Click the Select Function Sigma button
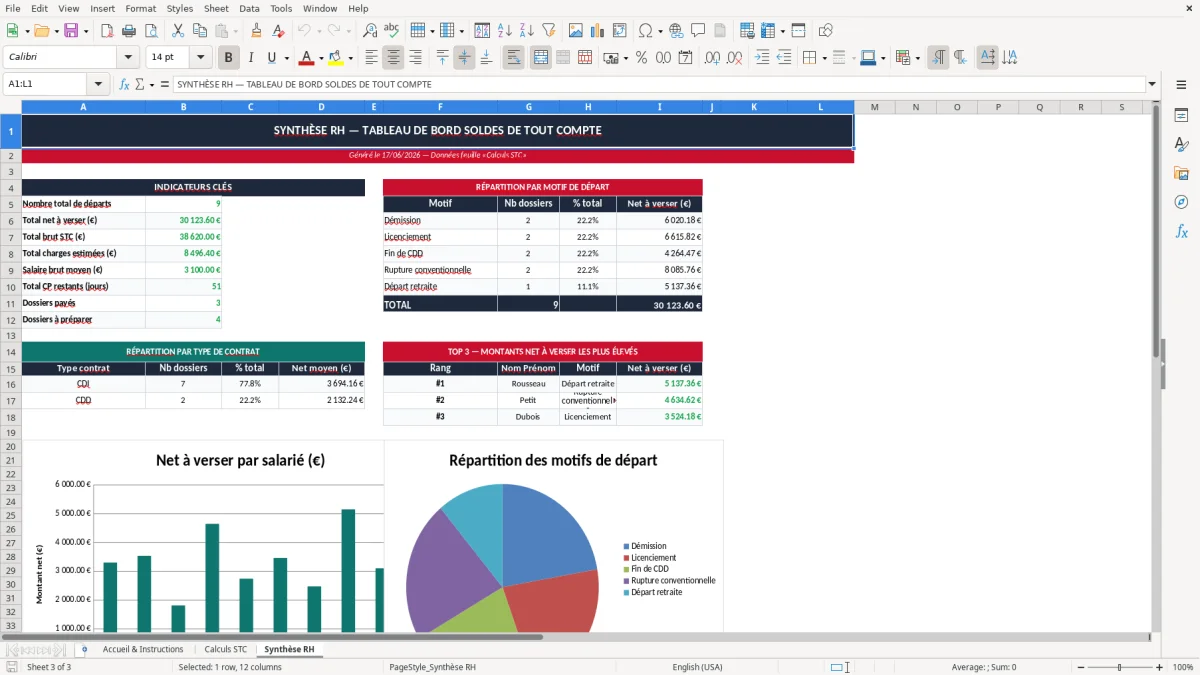Viewport: 1200px width, 675px height. point(139,84)
